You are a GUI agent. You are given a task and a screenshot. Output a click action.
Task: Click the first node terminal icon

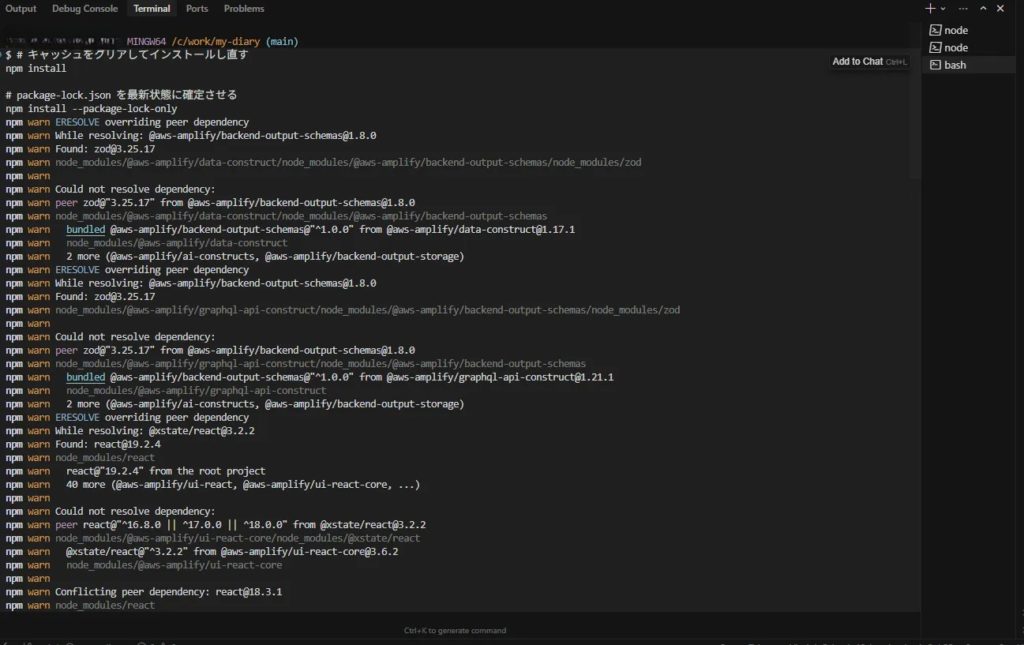[935, 30]
